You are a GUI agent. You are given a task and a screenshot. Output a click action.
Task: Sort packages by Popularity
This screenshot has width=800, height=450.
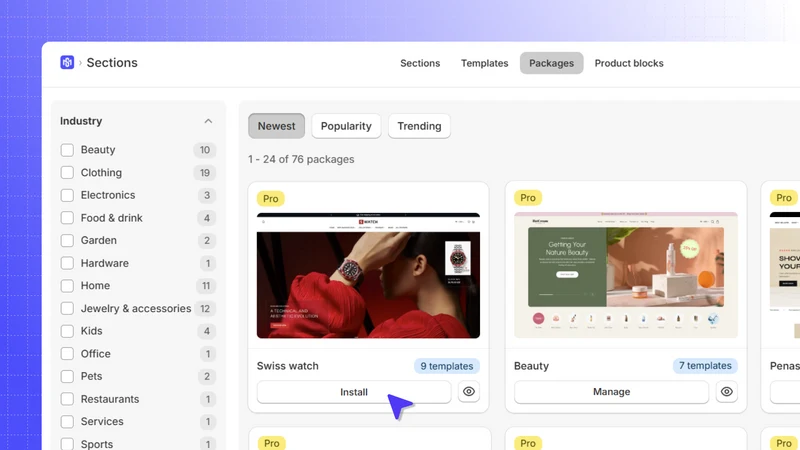pyautogui.click(x=346, y=126)
